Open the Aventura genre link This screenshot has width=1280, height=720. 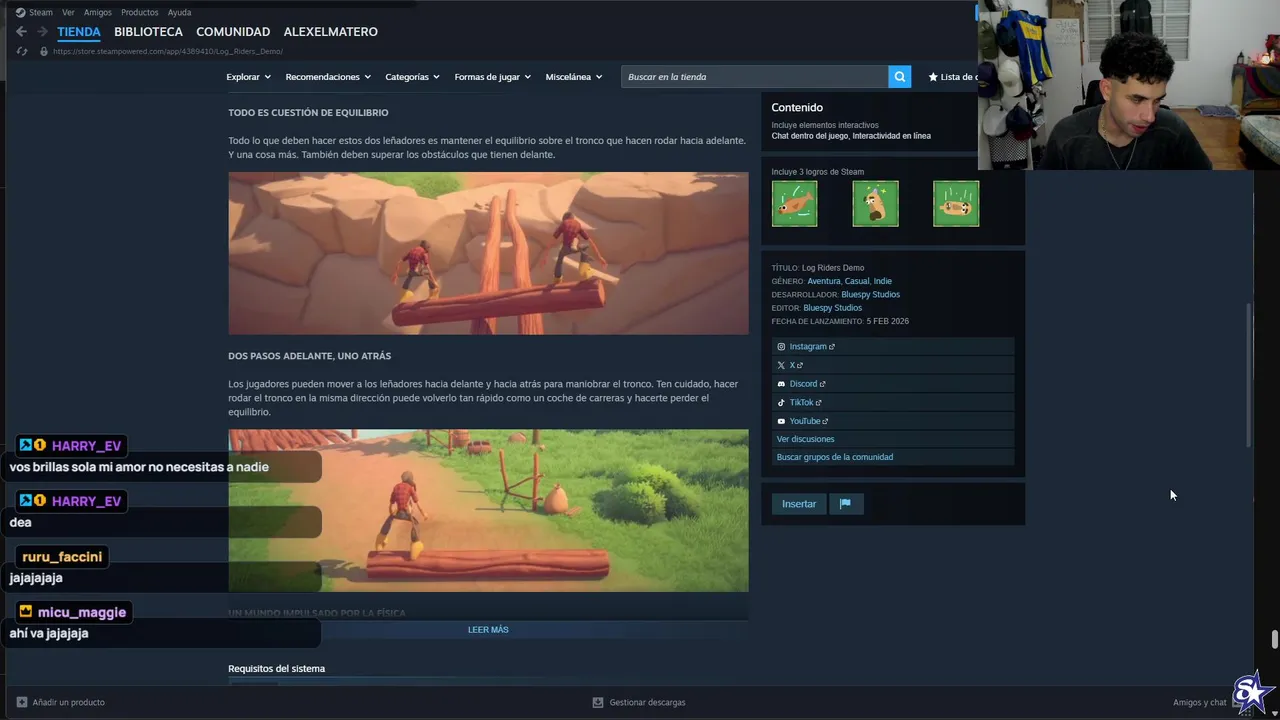824,281
